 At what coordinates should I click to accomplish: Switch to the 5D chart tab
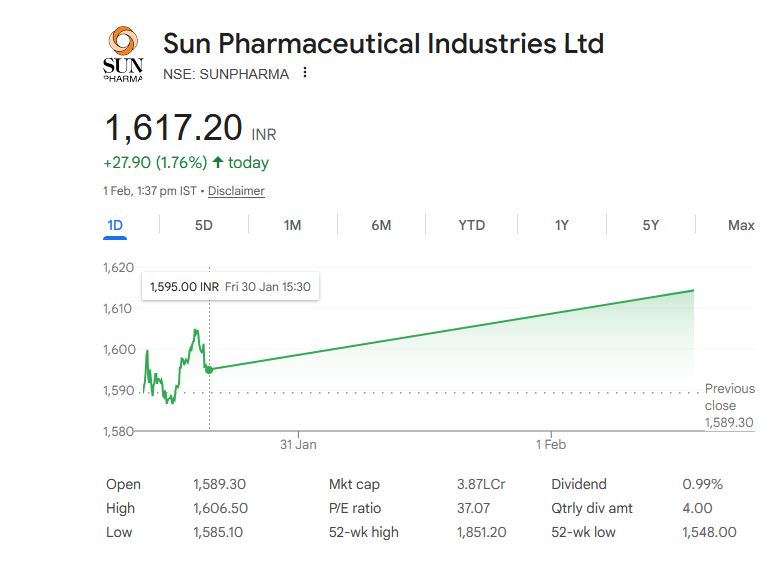click(204, 225)
